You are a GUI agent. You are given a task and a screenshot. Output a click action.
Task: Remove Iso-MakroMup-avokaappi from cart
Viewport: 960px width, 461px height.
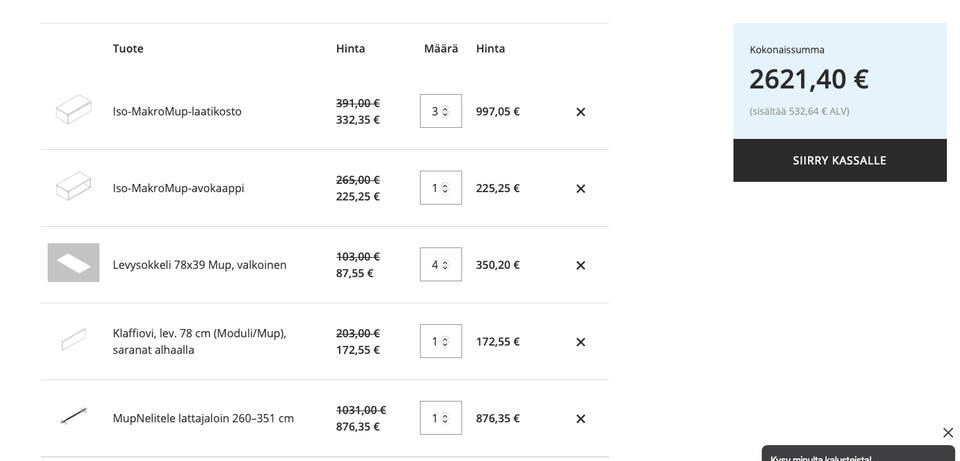coord(581,189)
